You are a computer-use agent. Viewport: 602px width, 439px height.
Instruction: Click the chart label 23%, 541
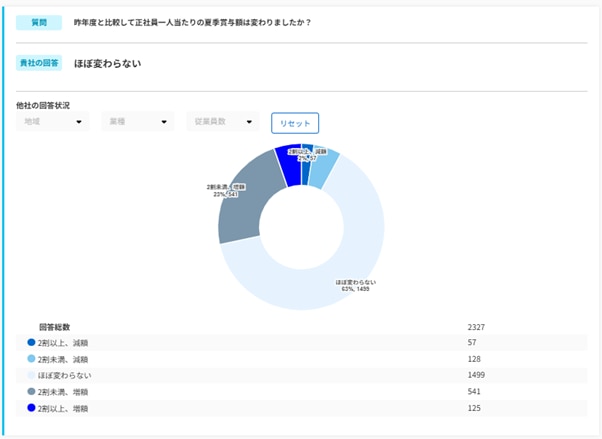click(226, 194)
